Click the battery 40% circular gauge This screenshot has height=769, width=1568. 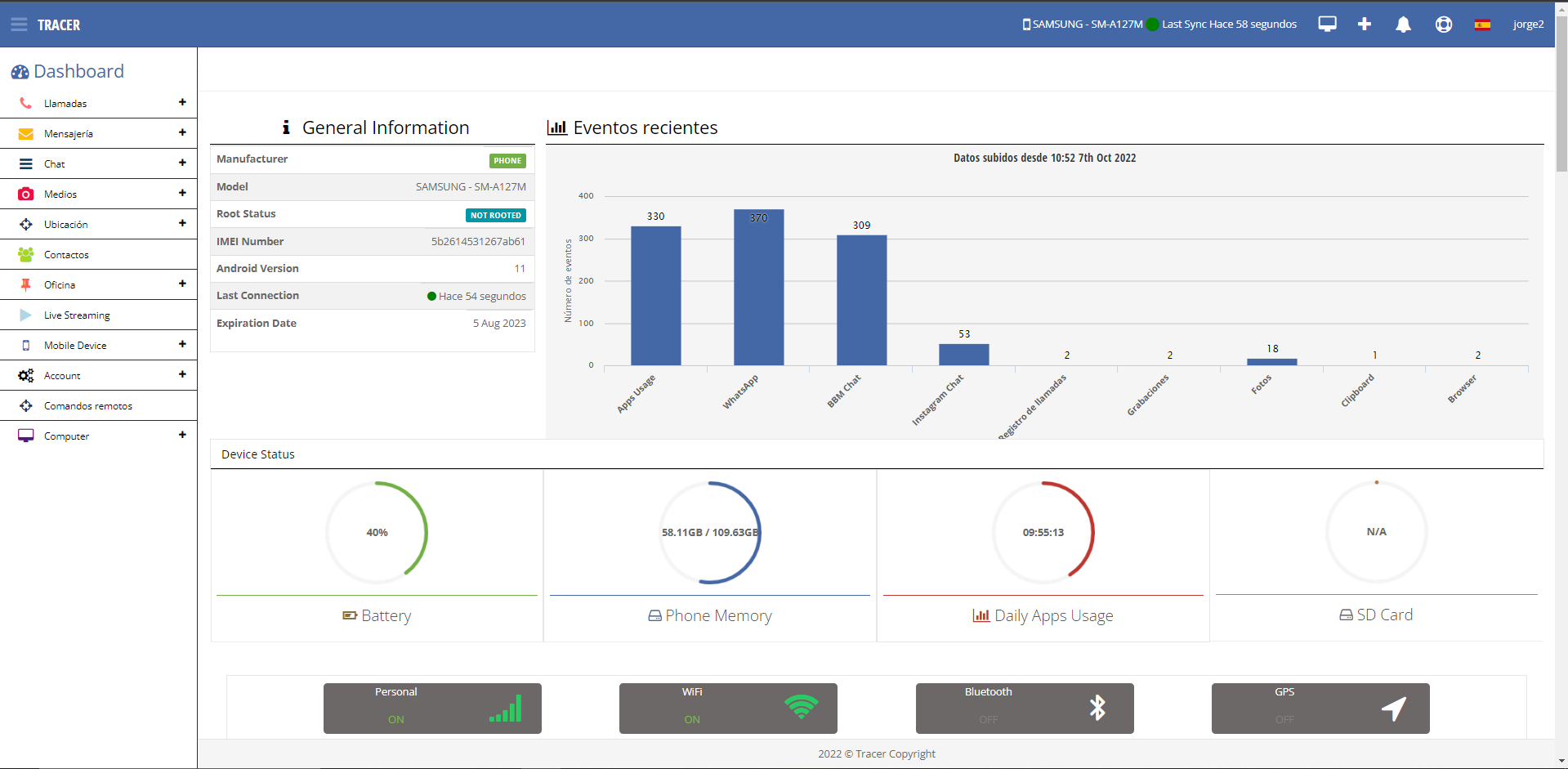377,532
